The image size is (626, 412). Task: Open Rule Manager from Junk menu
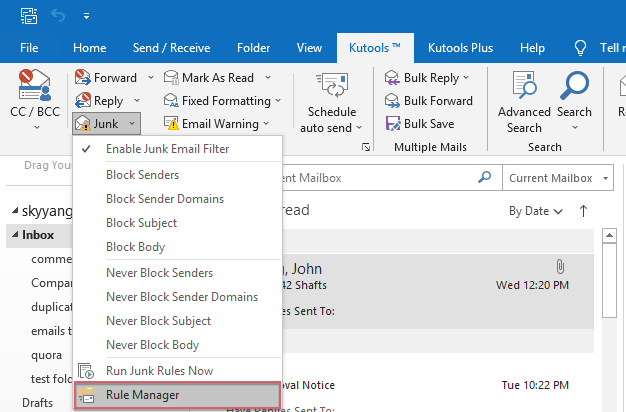pyautogui.click(x=177, y=395)
